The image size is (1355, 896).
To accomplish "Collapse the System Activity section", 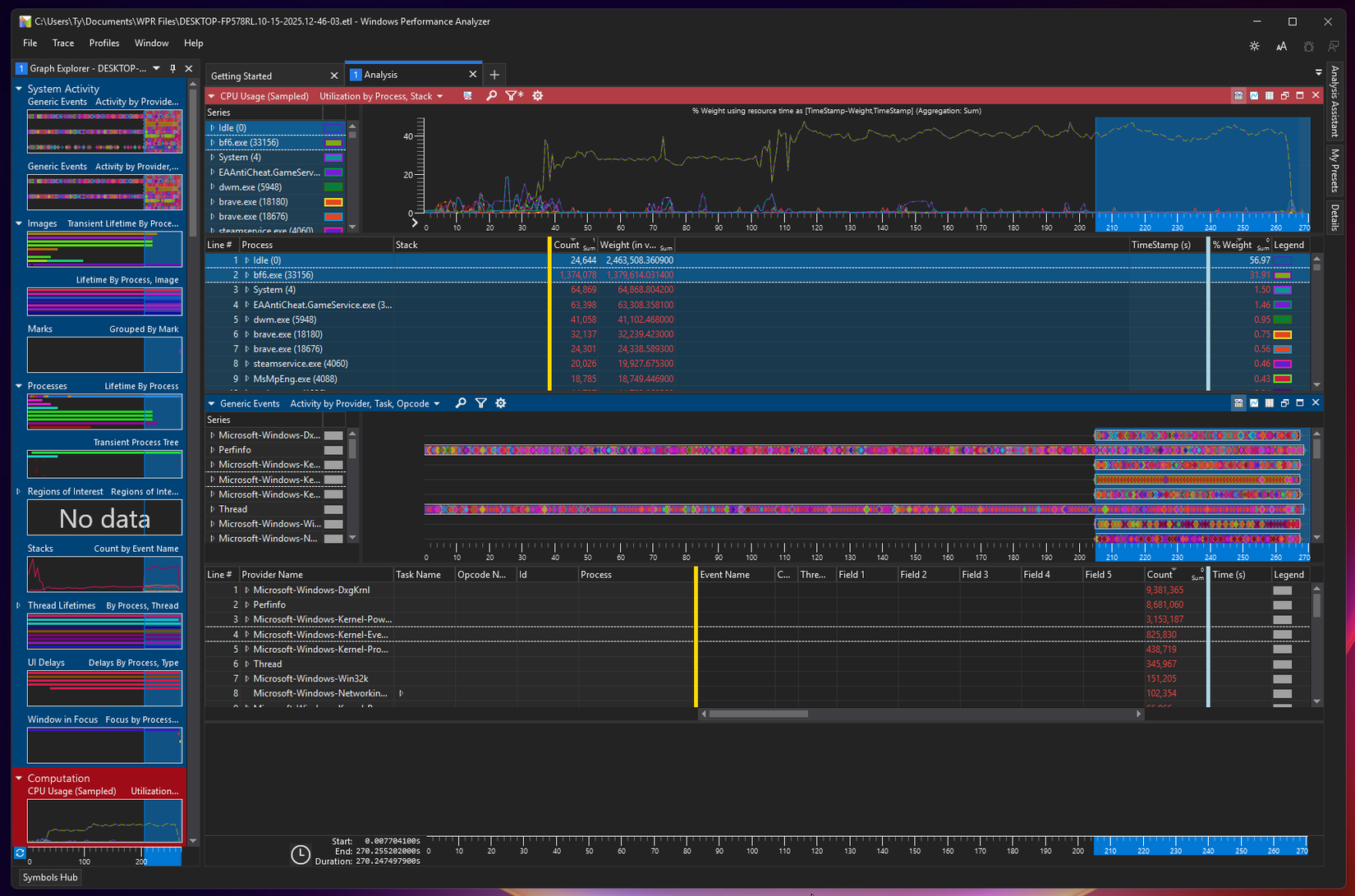I will tap(19, 89).
